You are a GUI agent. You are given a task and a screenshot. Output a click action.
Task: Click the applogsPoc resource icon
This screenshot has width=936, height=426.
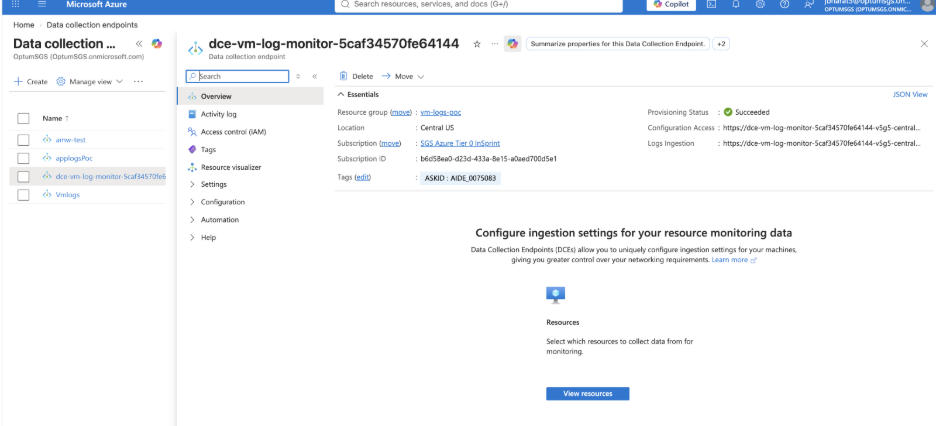(47, 158)
